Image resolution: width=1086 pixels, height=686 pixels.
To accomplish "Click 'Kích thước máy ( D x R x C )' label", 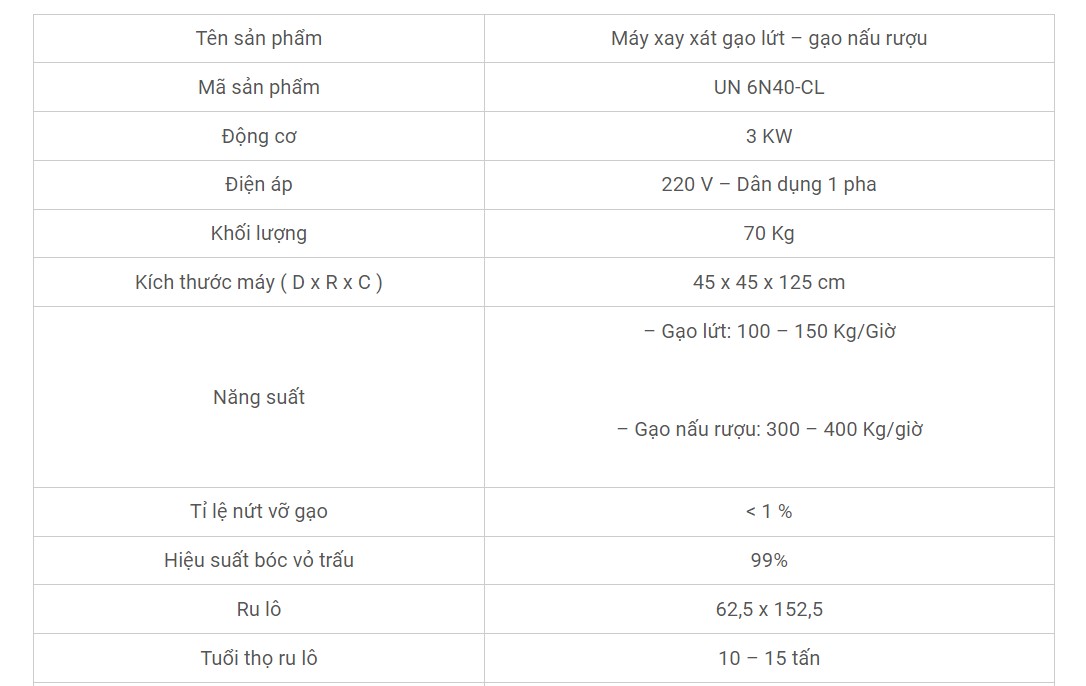I will (x=259, y=282).
